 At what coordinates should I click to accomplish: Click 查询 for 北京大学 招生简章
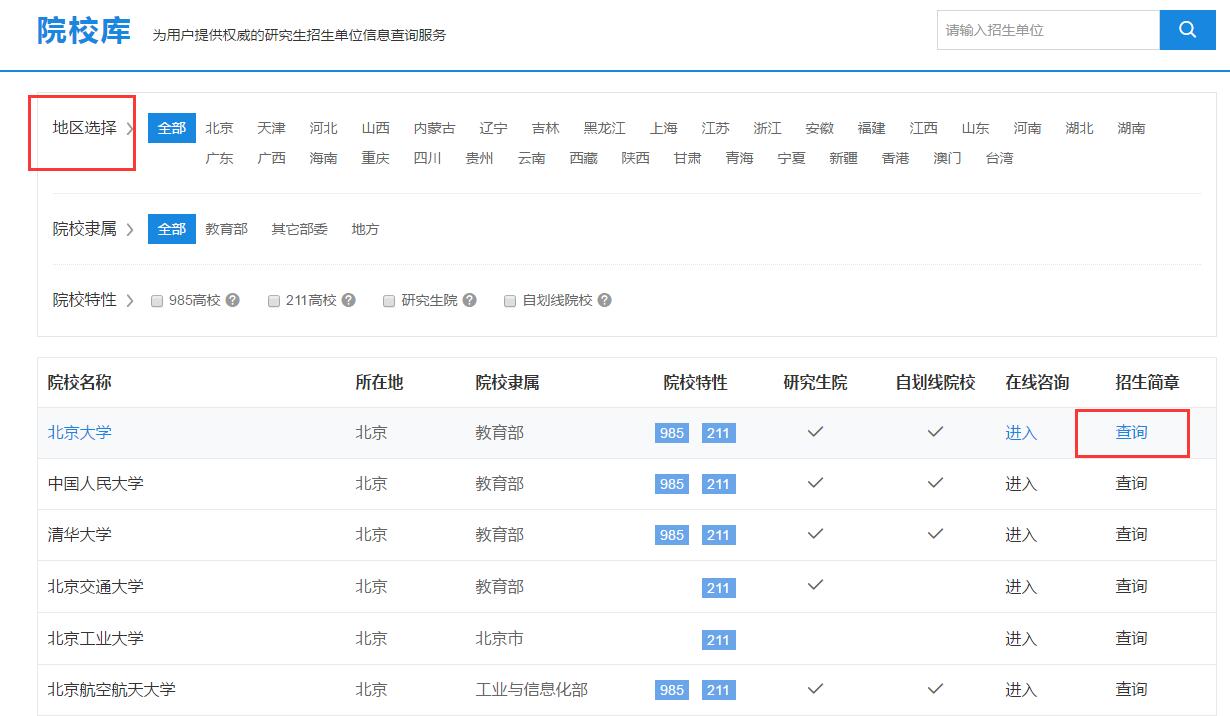(1132, 433)
